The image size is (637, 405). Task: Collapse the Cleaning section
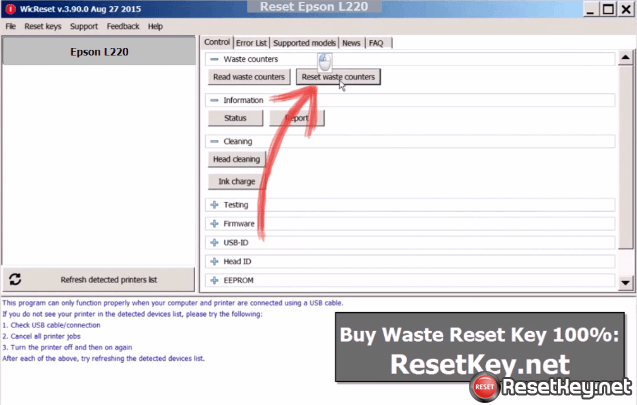pyautogui.click(x=214, y=141)
